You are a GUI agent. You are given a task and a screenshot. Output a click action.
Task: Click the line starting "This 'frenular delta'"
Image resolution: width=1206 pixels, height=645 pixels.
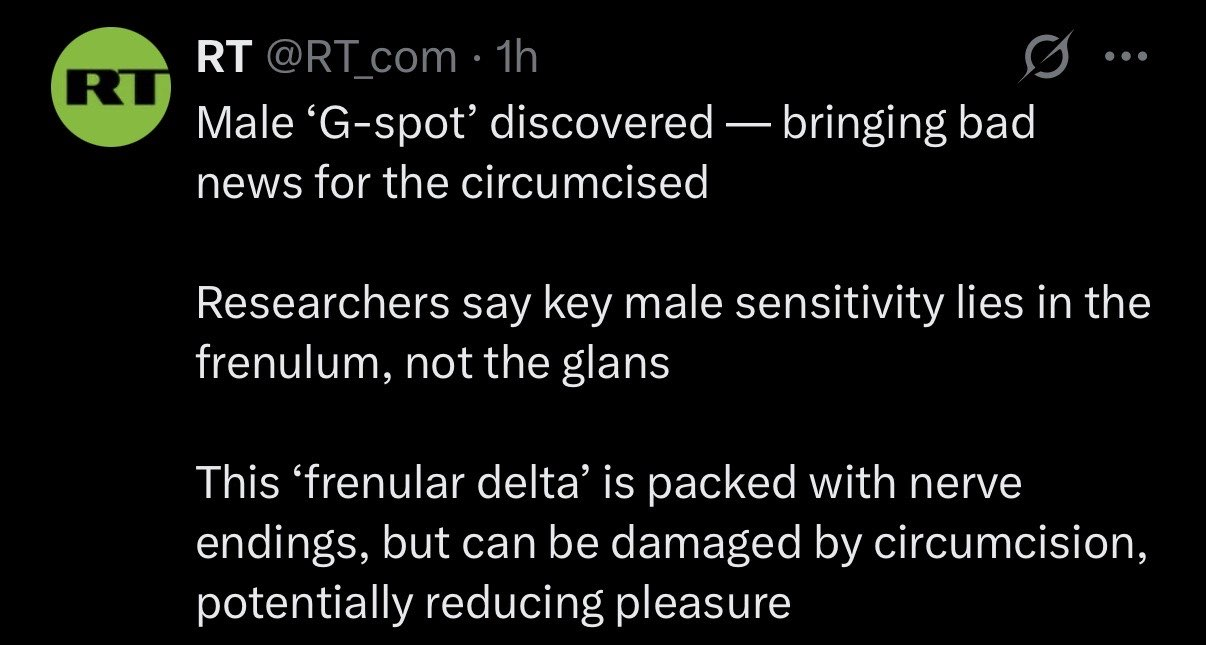coord(609,483)
